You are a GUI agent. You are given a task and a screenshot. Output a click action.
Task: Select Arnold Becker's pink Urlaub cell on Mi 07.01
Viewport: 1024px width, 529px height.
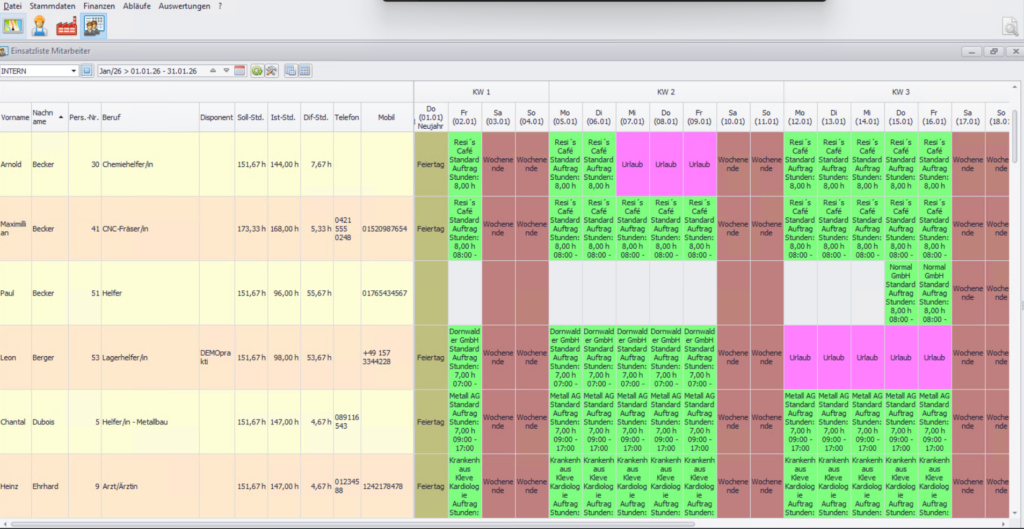click(632, 164)
